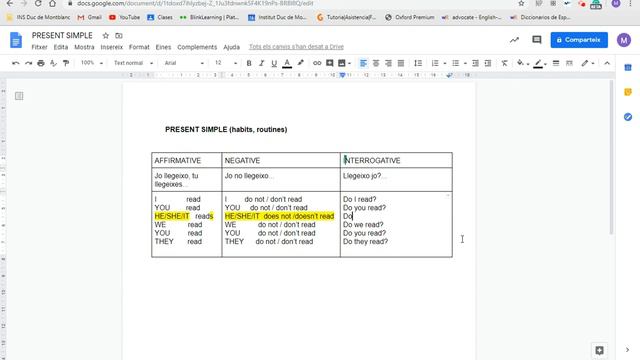Open border dash style options
The image size is (640, 360).
[x=569, y=63]
